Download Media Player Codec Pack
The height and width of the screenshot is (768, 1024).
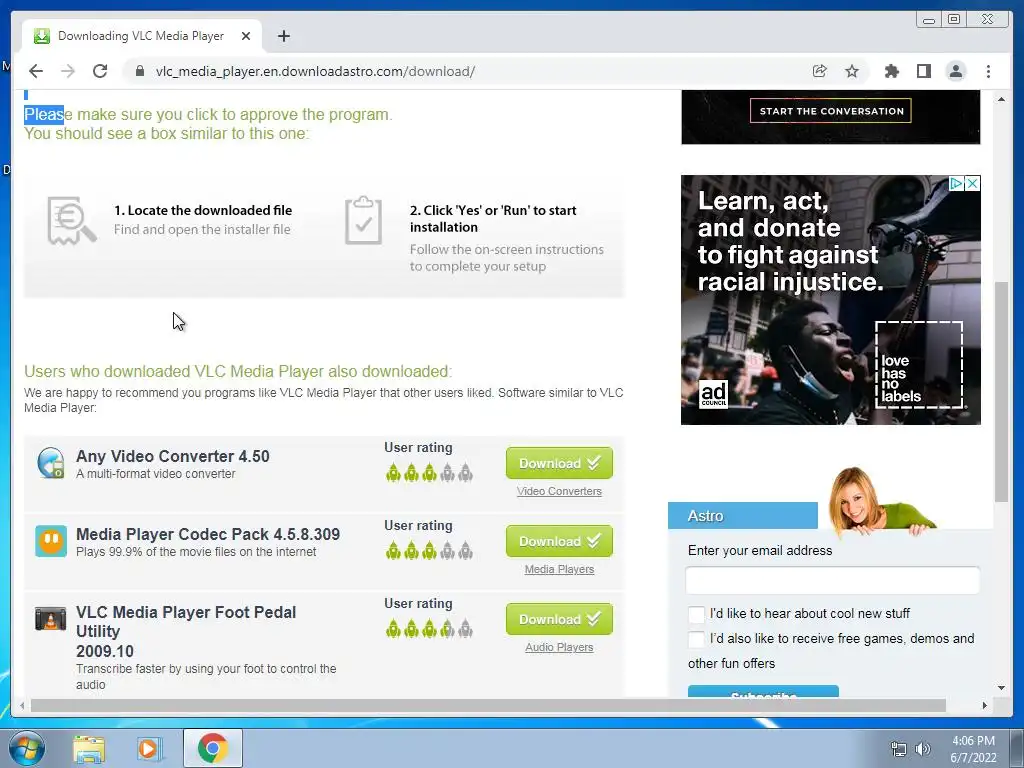click(559, 541)
